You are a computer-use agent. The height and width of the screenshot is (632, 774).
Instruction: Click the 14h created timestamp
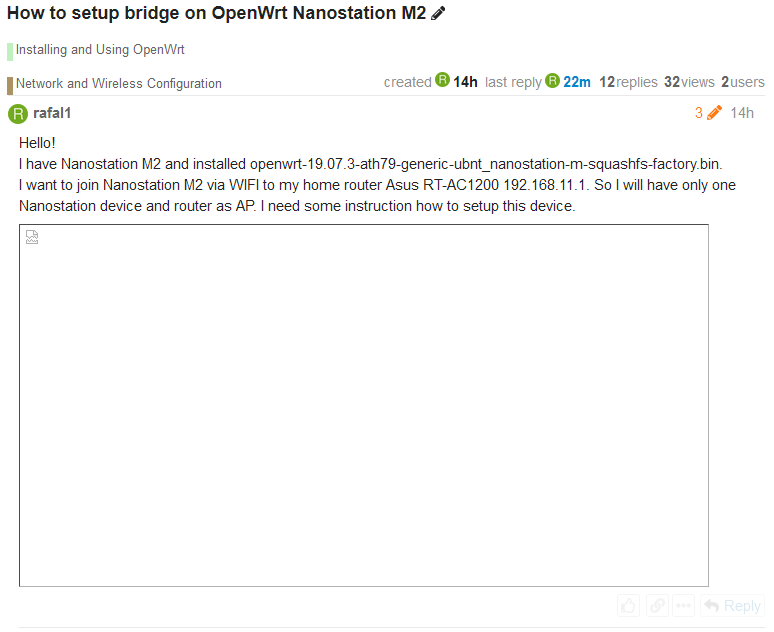[x=465, y=82]
